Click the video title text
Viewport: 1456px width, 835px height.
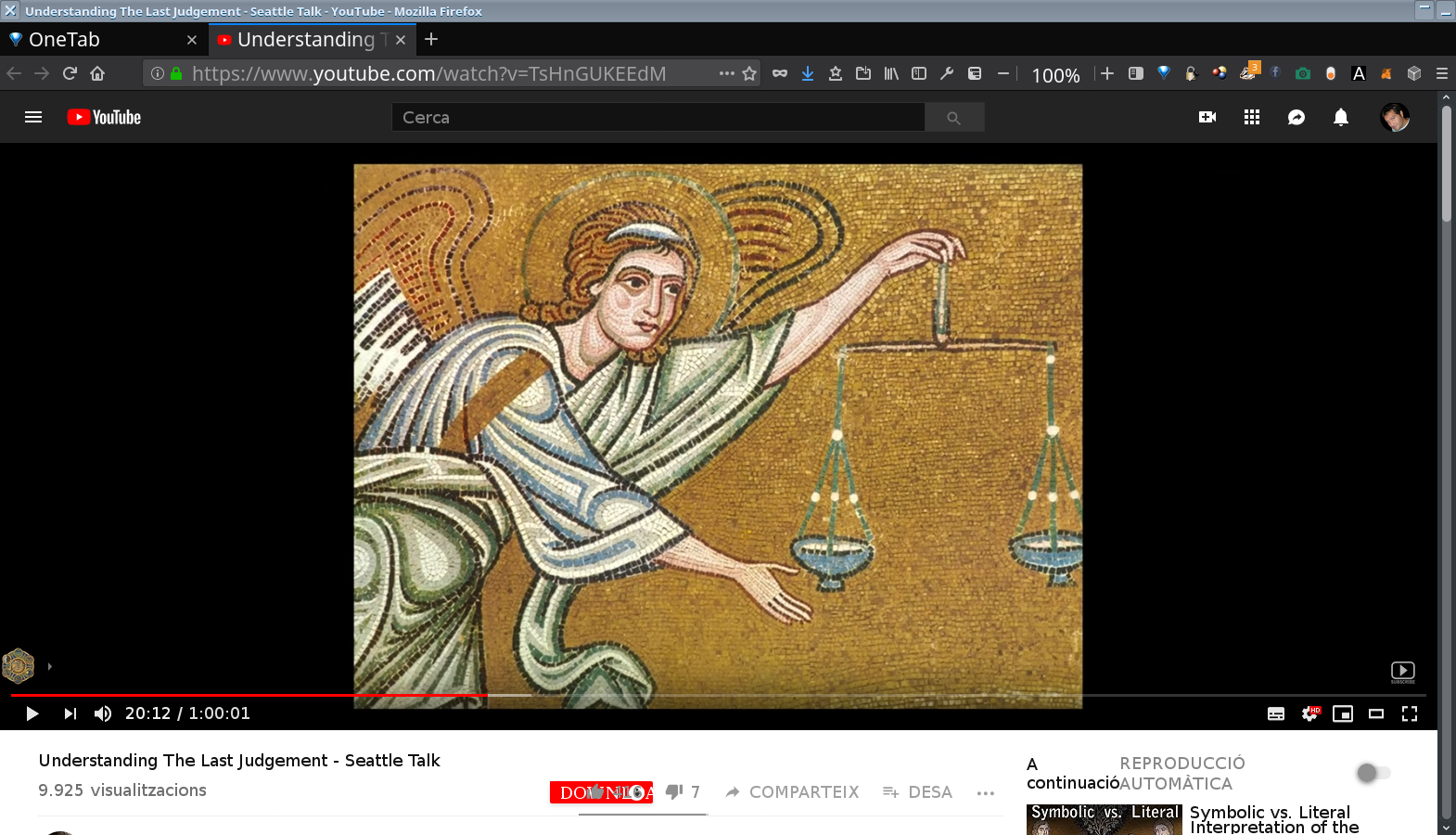click(239, 761)
